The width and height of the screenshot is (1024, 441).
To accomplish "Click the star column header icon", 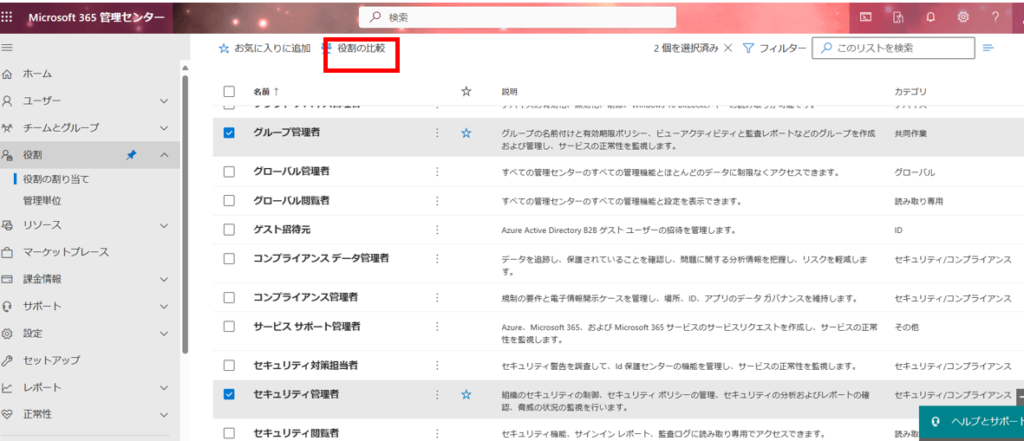I will (466, 91).
